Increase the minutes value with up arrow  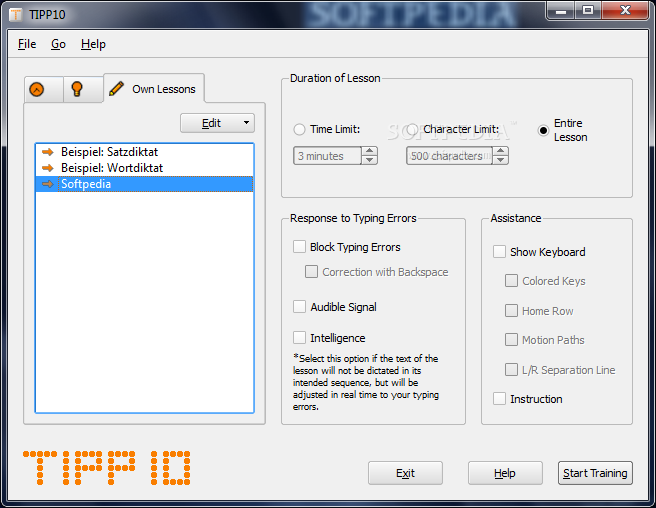click(369, 151)
